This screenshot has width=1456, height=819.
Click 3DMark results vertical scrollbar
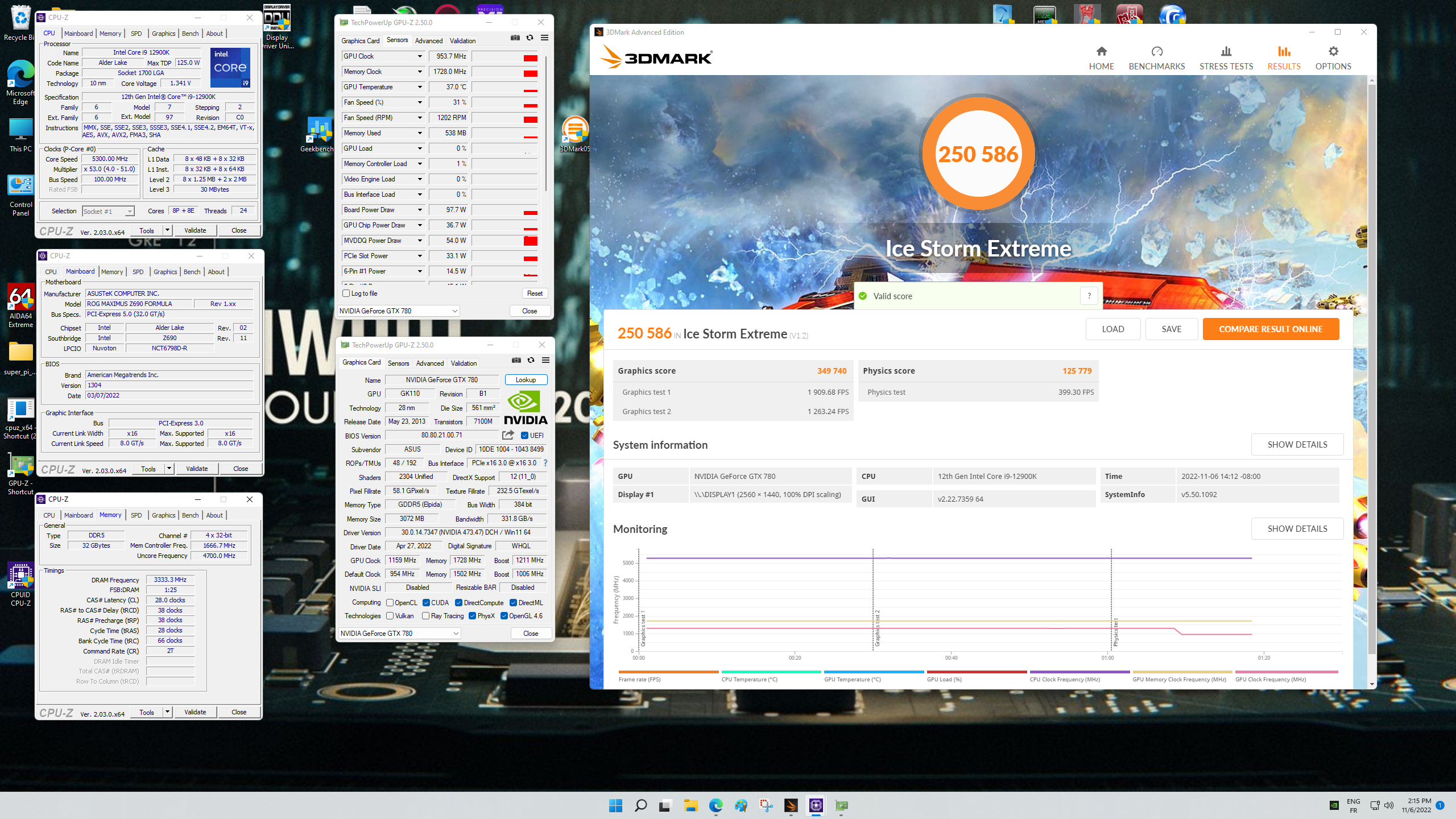(x=1372, y=370)
